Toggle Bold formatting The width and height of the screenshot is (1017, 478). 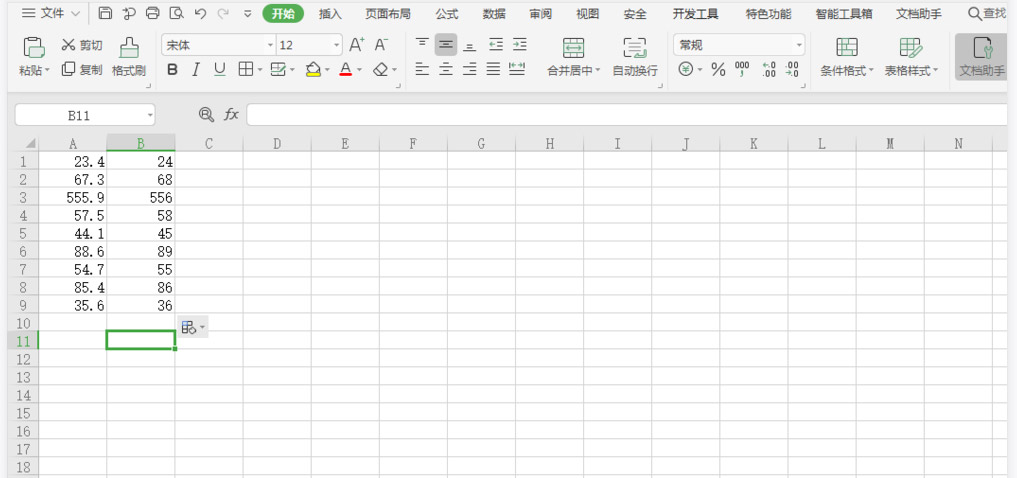point(172,69)
